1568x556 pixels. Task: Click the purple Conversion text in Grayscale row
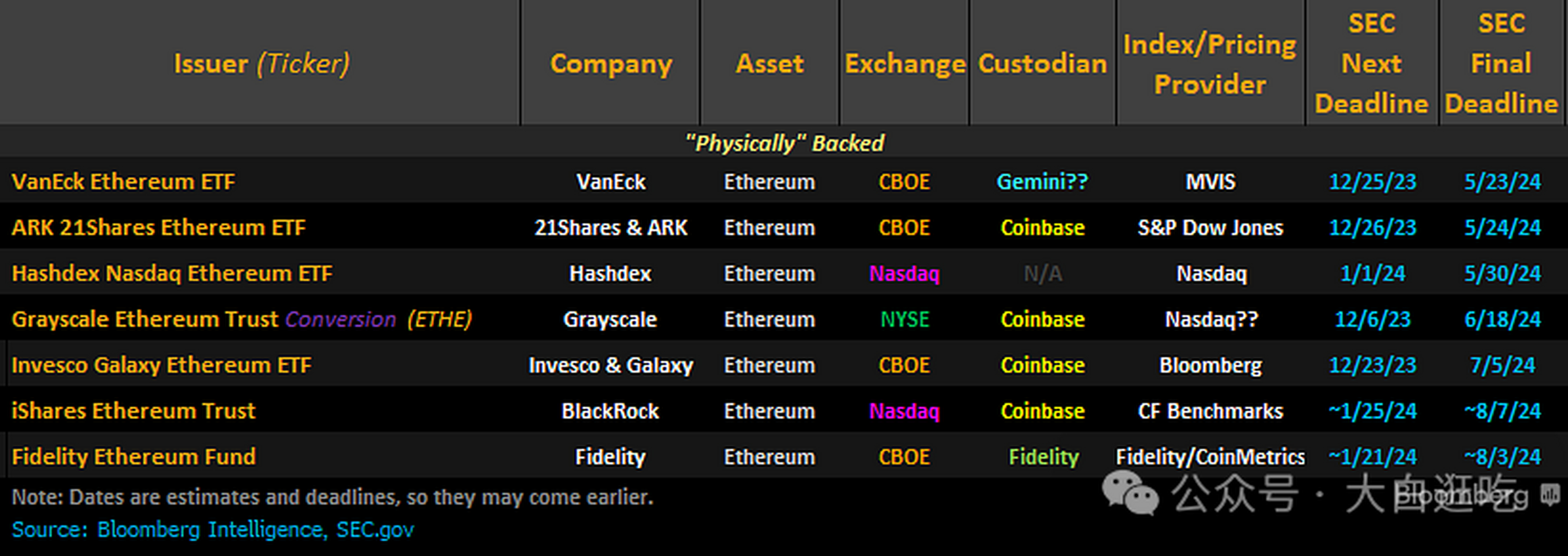[x=340, y=319]
